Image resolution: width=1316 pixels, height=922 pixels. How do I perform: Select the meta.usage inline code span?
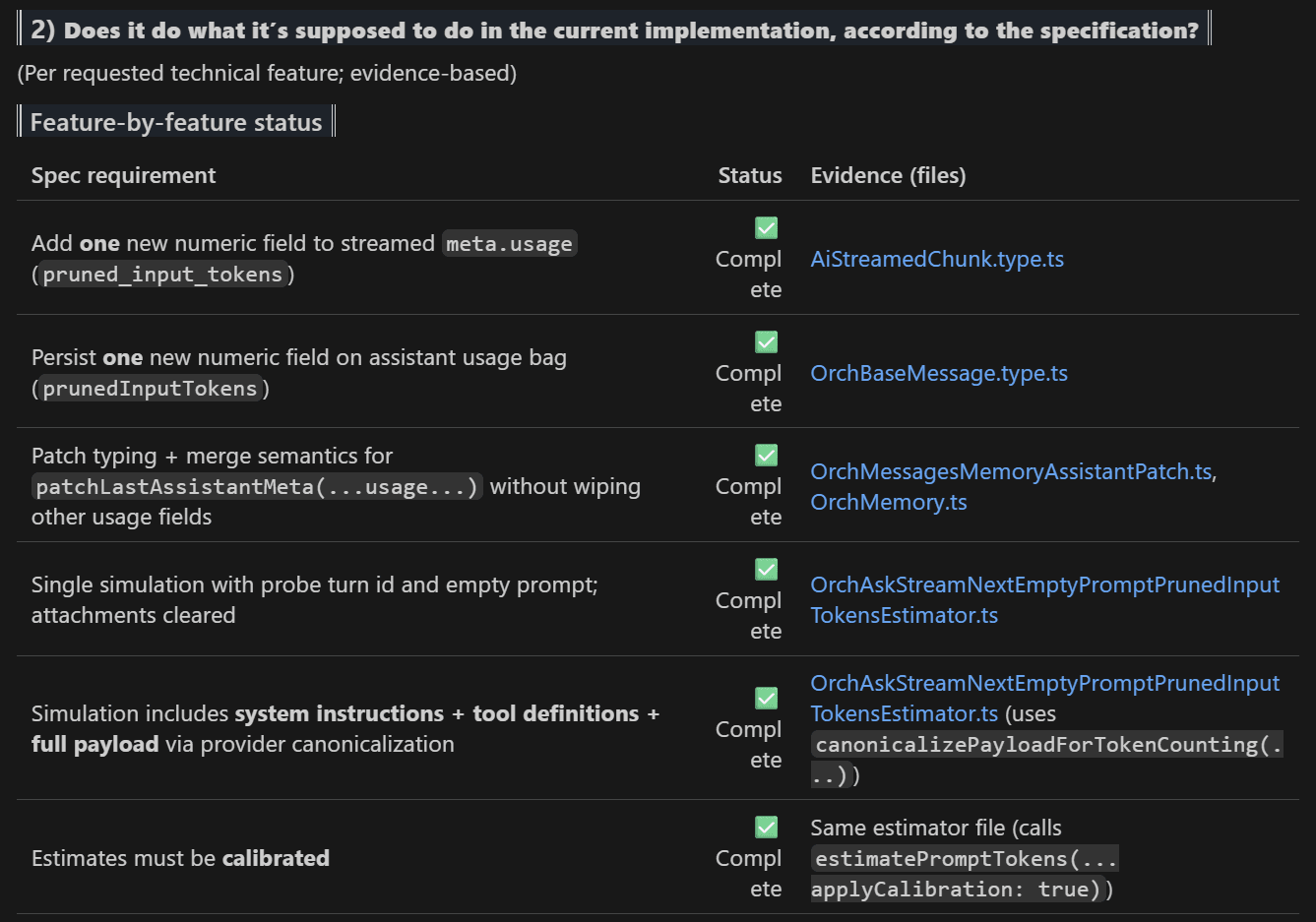point(509,242)
